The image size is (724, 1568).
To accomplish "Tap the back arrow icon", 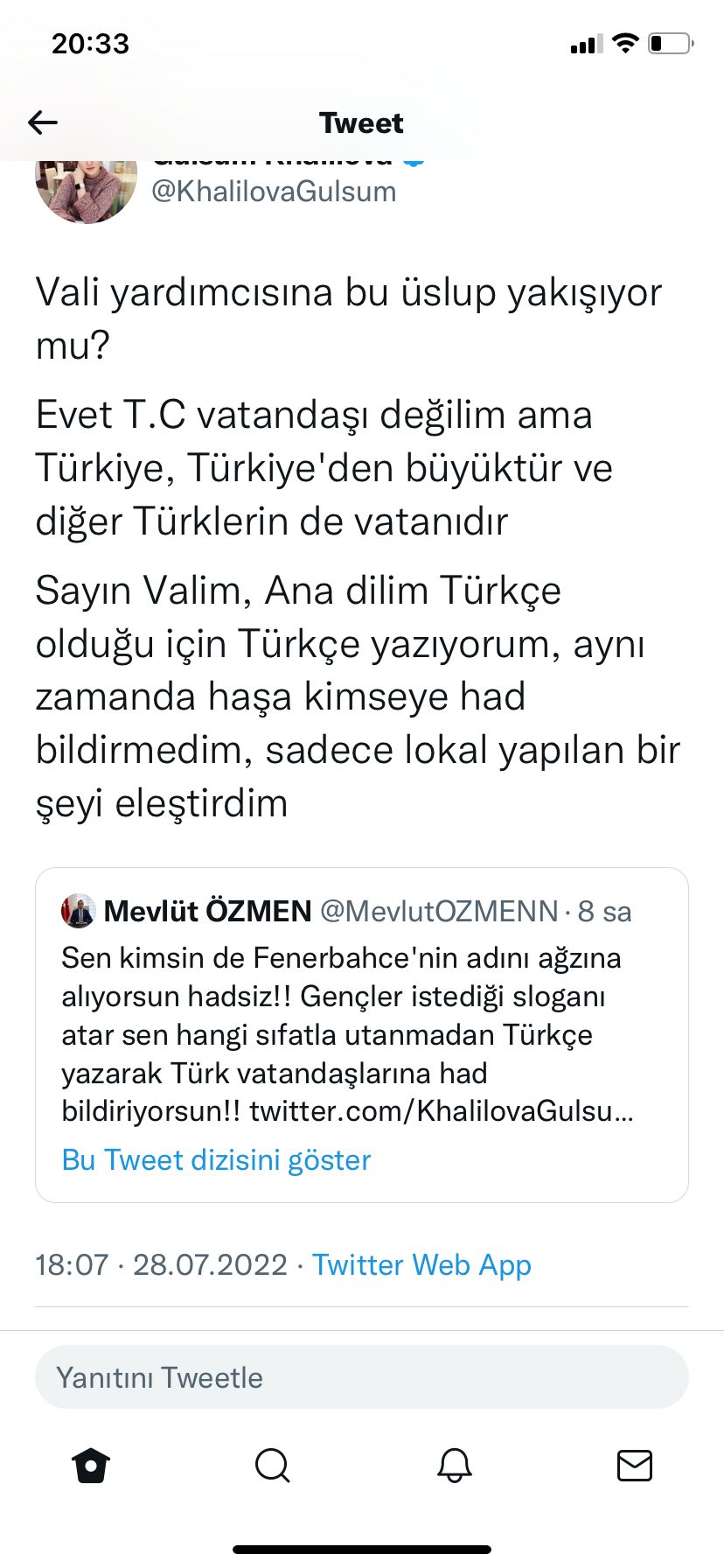I will [x=43, y=122].
